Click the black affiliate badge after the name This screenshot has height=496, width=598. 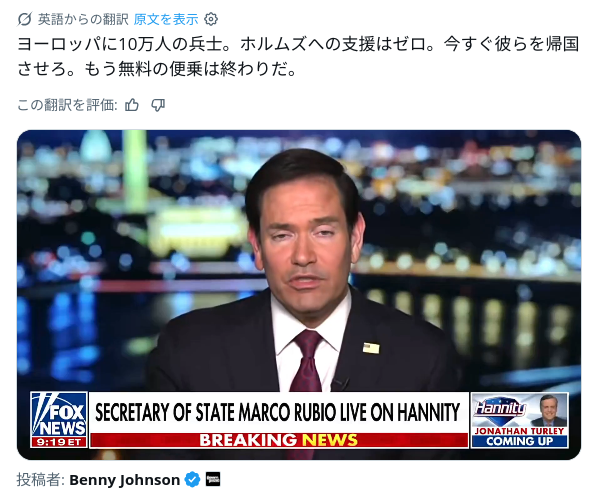click(x=213, y=480)
